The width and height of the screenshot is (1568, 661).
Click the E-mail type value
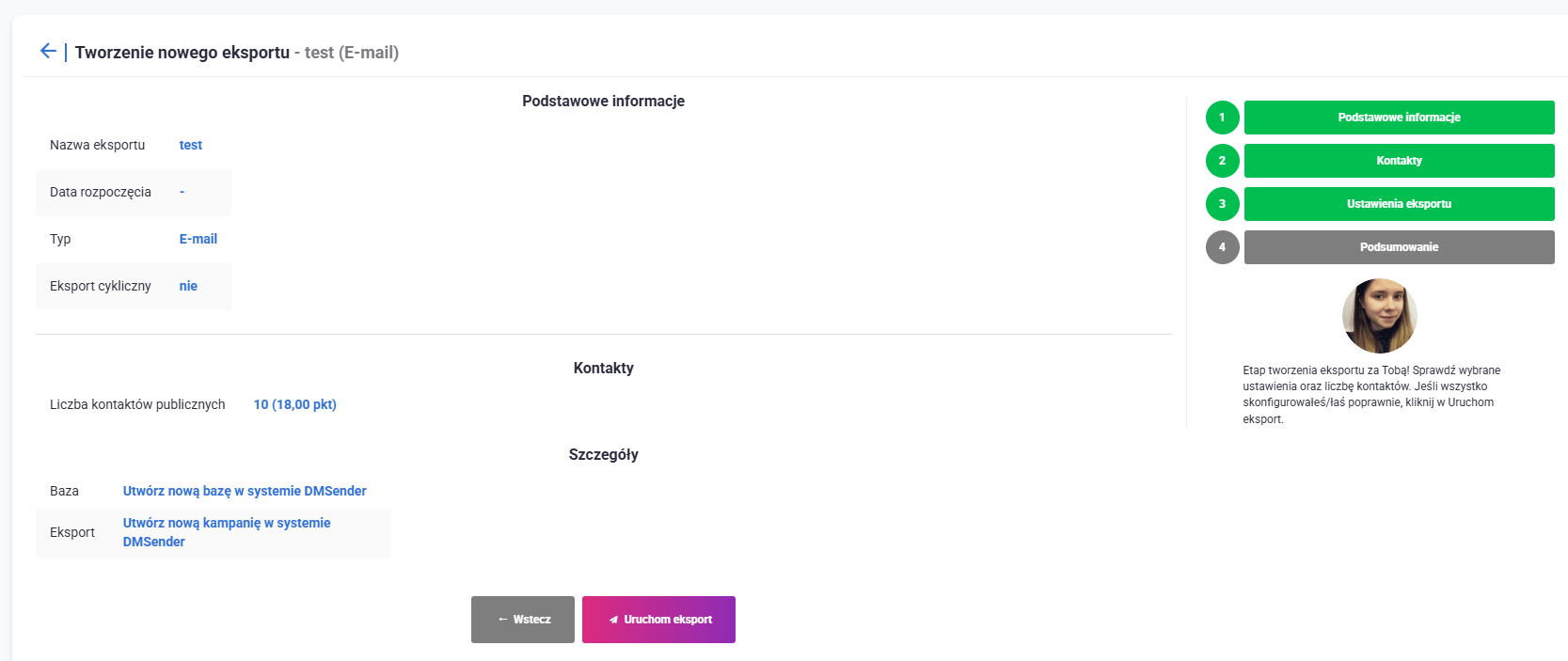point(198,239)
